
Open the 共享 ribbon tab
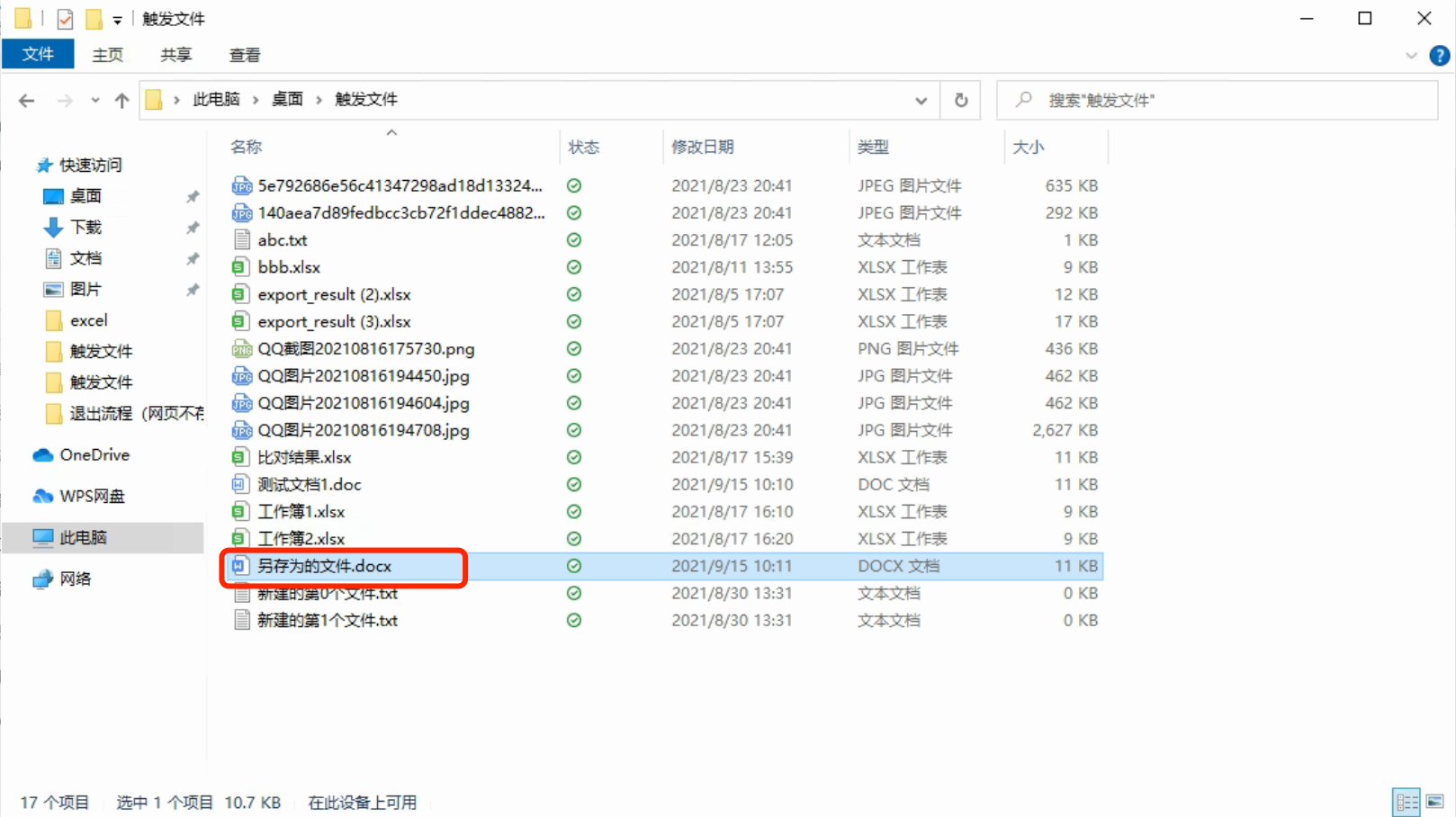(x=175, y=56)
